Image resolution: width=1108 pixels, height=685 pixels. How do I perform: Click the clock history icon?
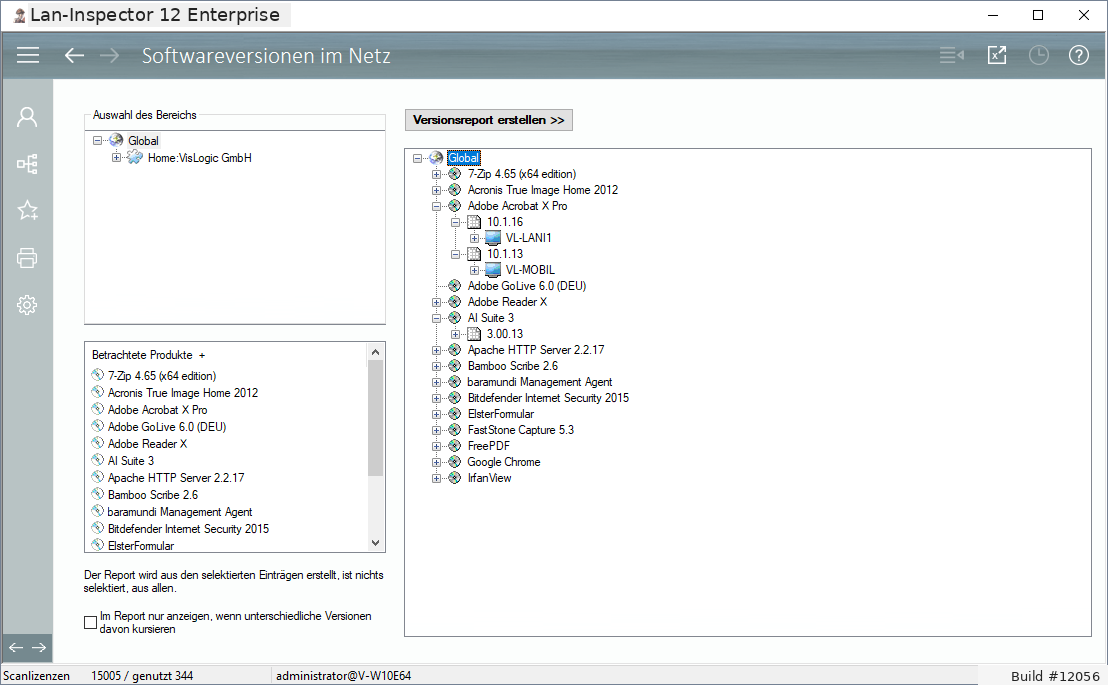1038,55
